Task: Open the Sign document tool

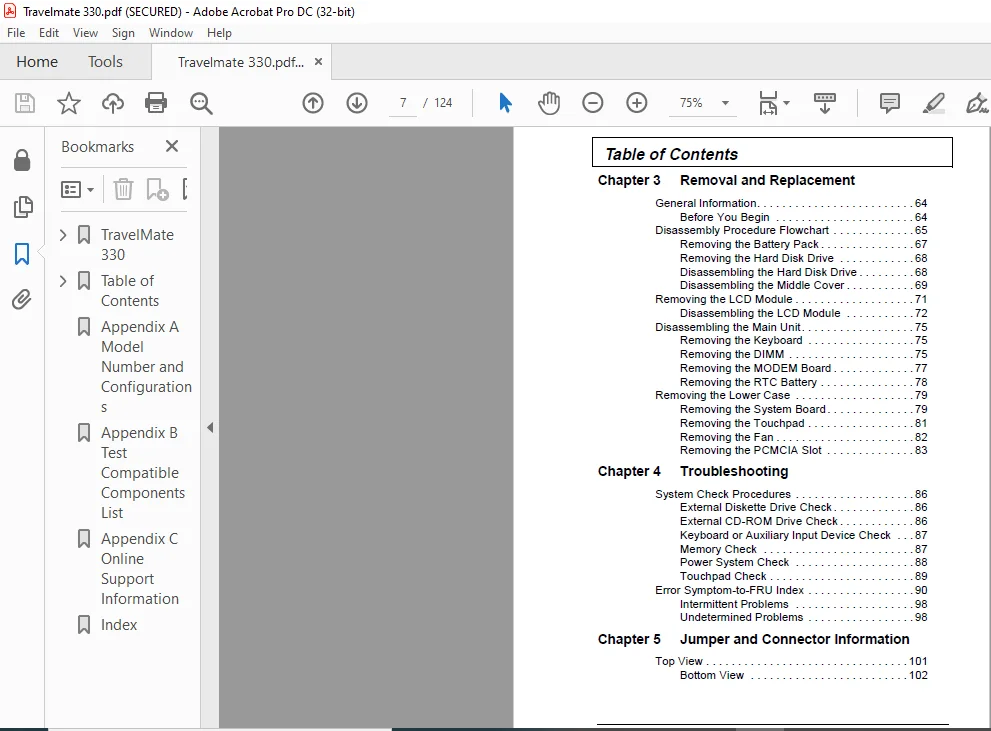Action: click(977, 103)
